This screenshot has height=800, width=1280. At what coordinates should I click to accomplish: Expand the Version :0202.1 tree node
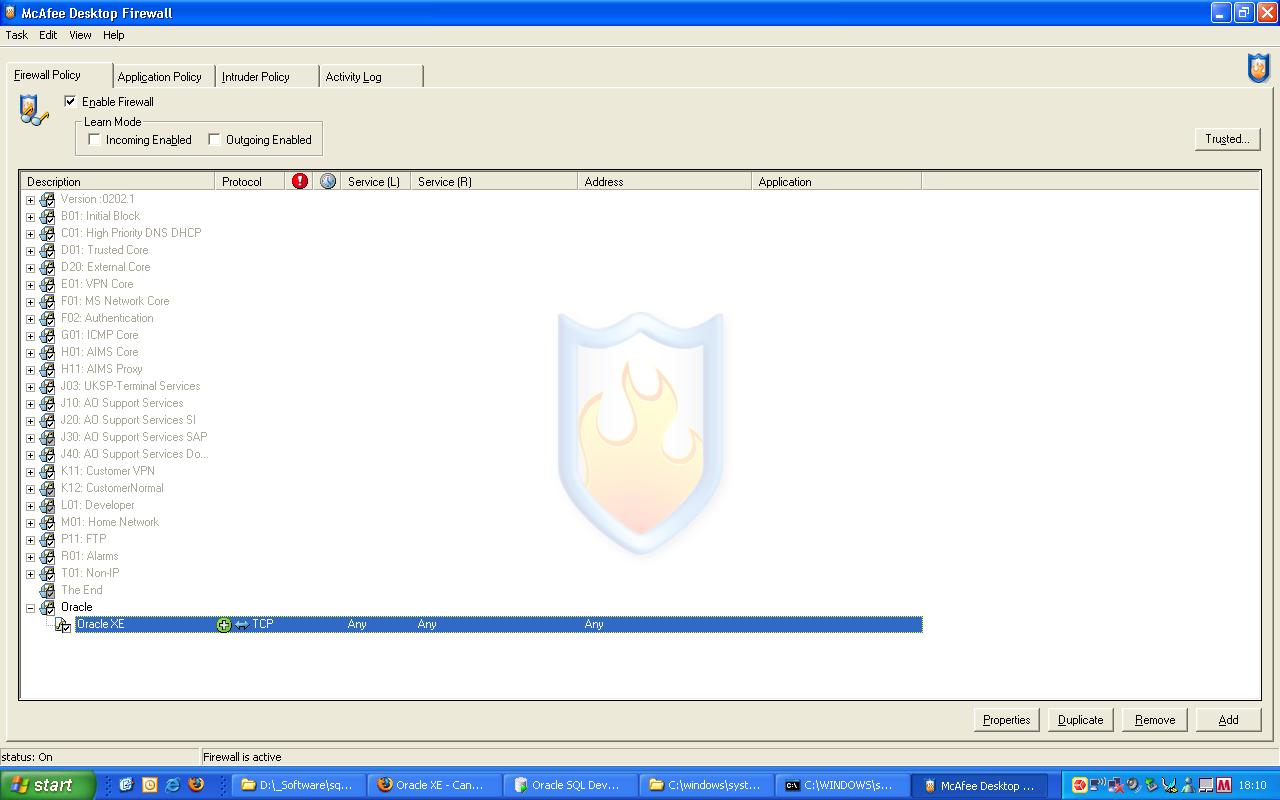30,200
